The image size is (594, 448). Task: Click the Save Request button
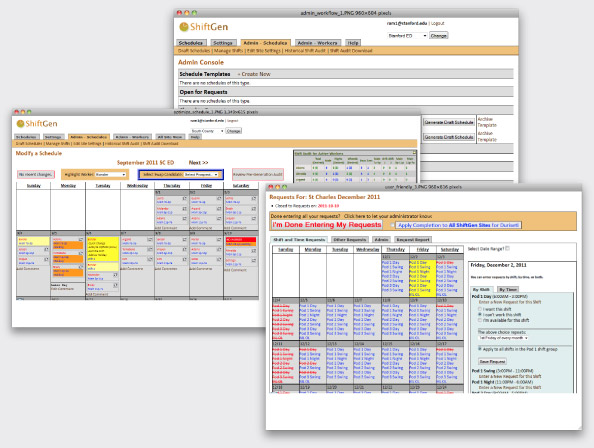(492, 361)
